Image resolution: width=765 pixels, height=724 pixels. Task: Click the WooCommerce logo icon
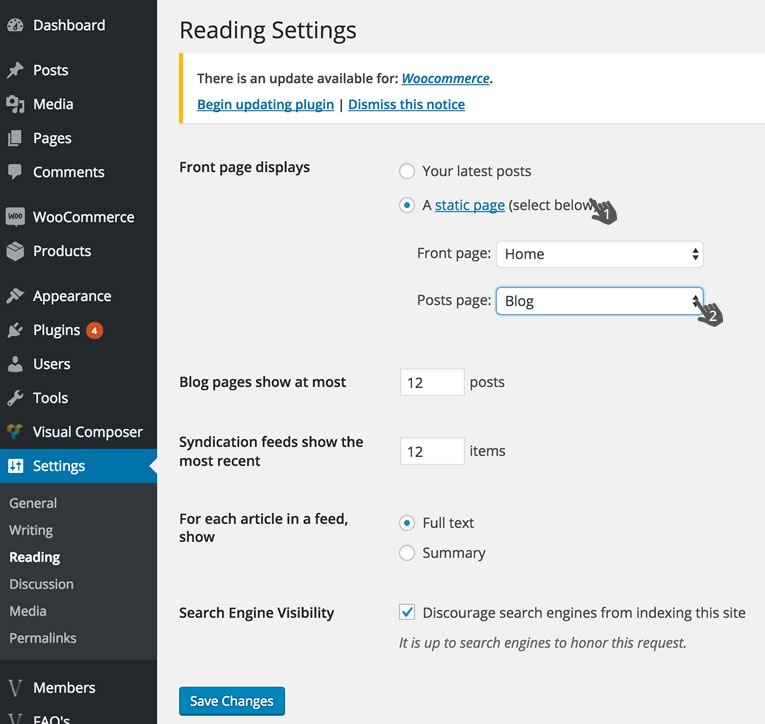tap(15, 217)
